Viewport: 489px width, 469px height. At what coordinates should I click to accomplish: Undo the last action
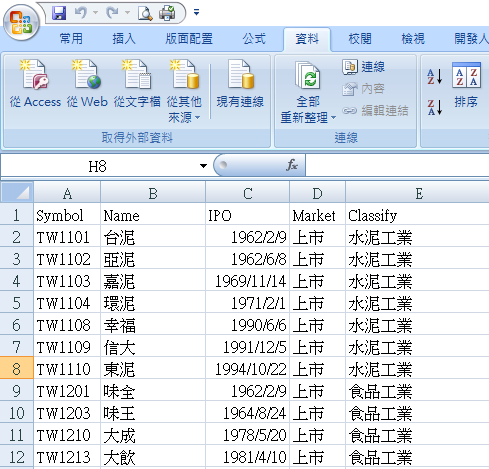pos(81,13)
